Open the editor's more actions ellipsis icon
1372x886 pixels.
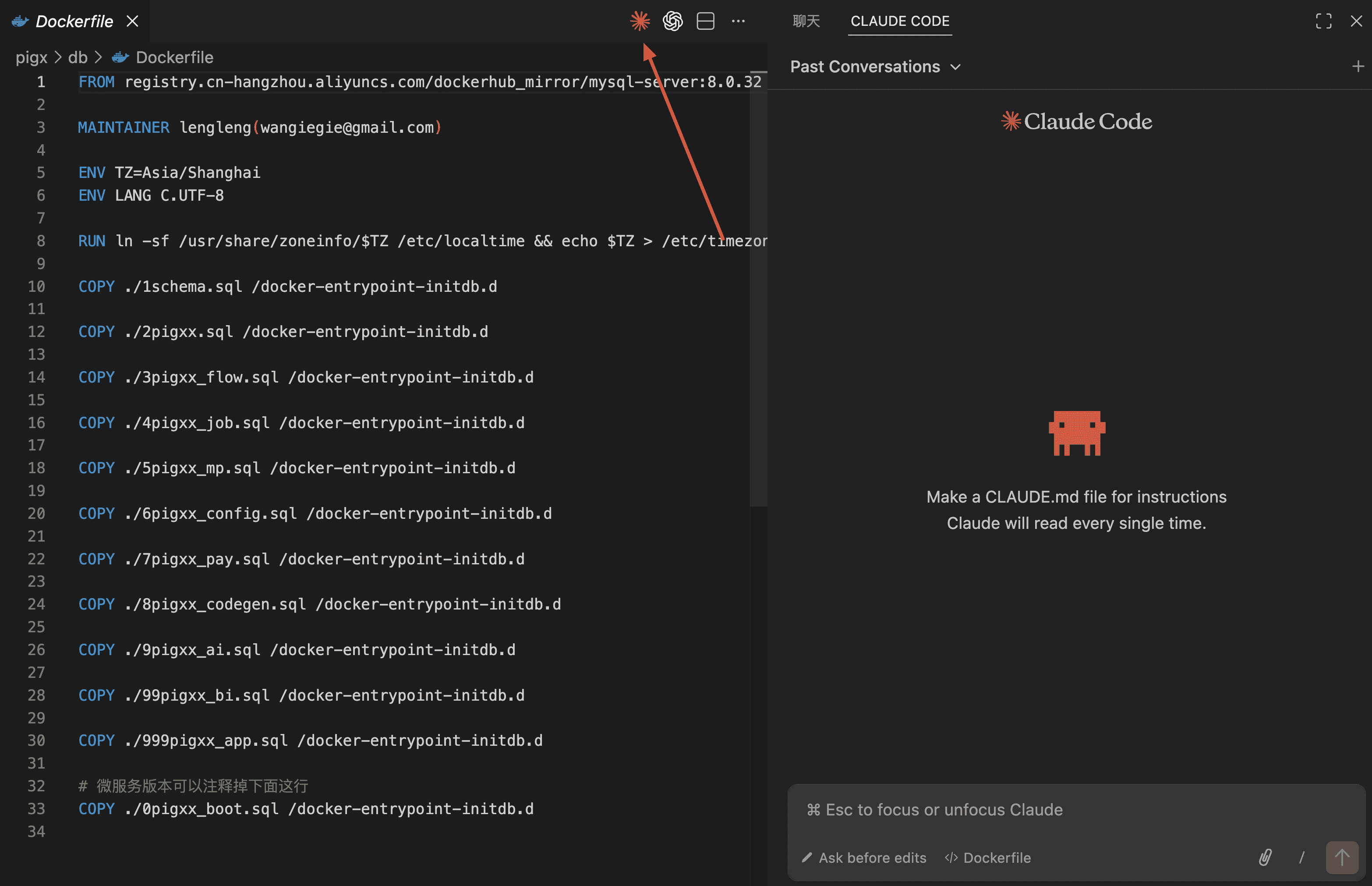738,21
